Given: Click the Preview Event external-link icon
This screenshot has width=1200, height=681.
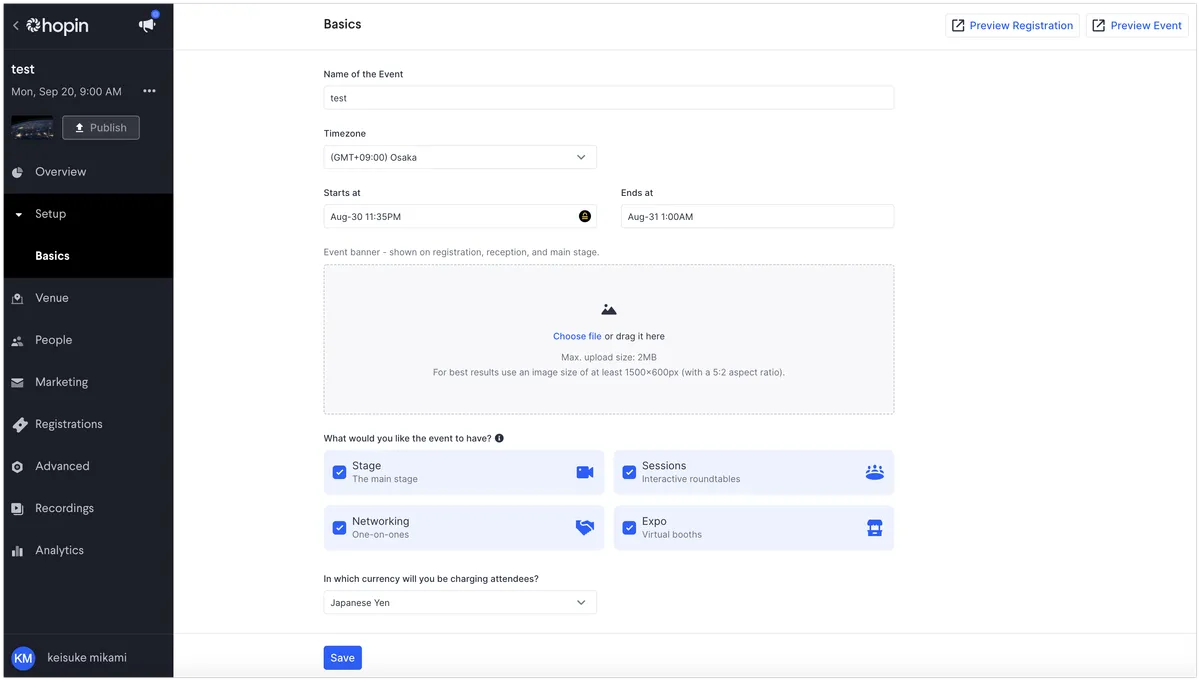Looking at the screenshot, I should tap(1099, 25).
